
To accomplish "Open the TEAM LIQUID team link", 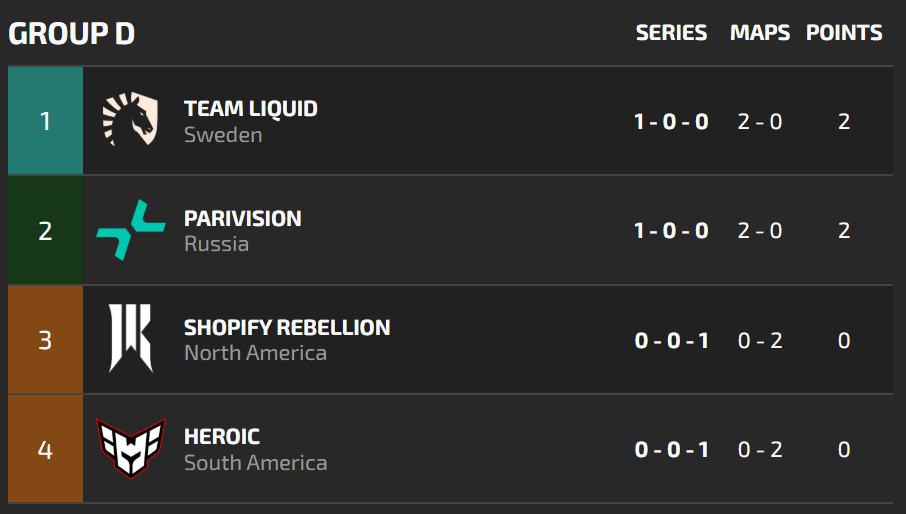I will tap(251, 109).
